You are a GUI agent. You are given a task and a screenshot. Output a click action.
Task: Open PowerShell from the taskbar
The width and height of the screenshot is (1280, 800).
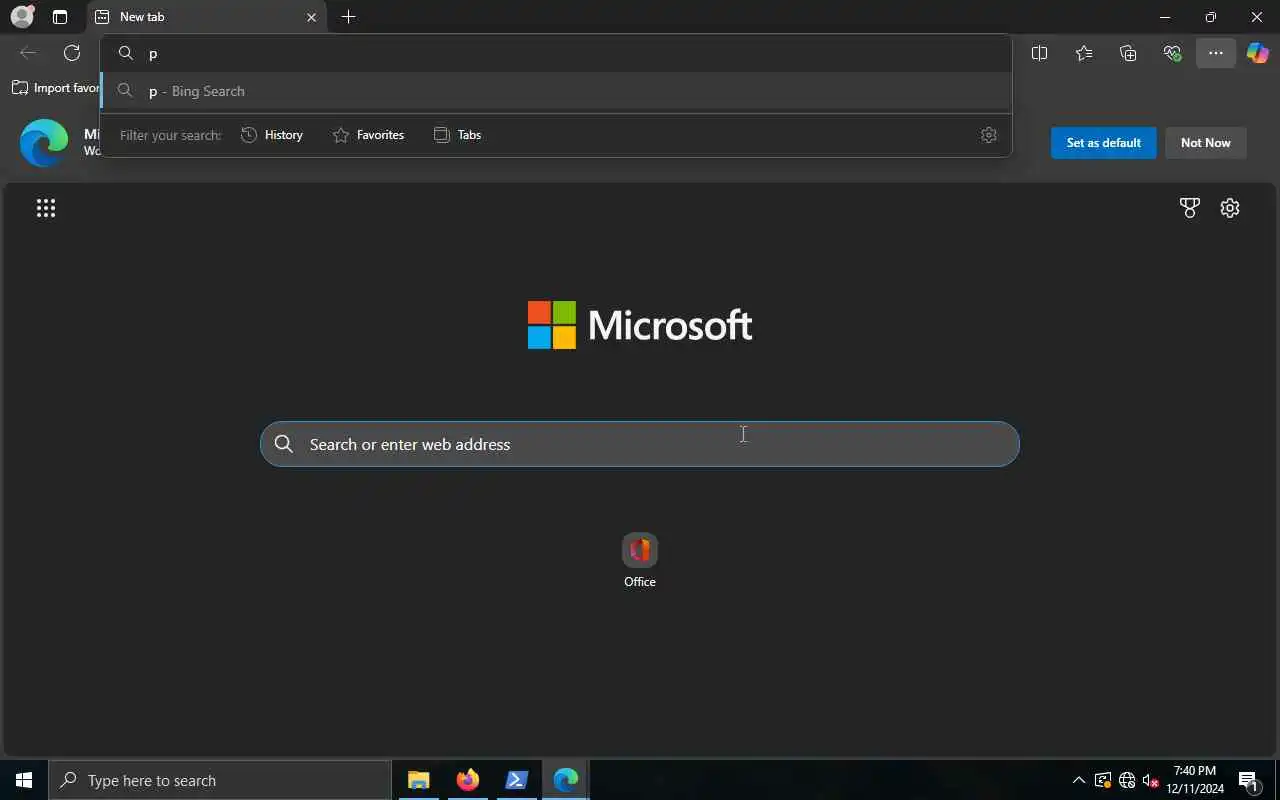point(516,780)
